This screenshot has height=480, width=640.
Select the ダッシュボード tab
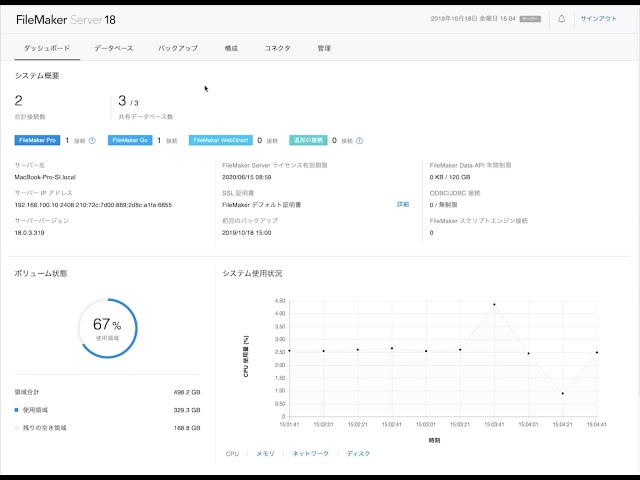pos(47,48)
